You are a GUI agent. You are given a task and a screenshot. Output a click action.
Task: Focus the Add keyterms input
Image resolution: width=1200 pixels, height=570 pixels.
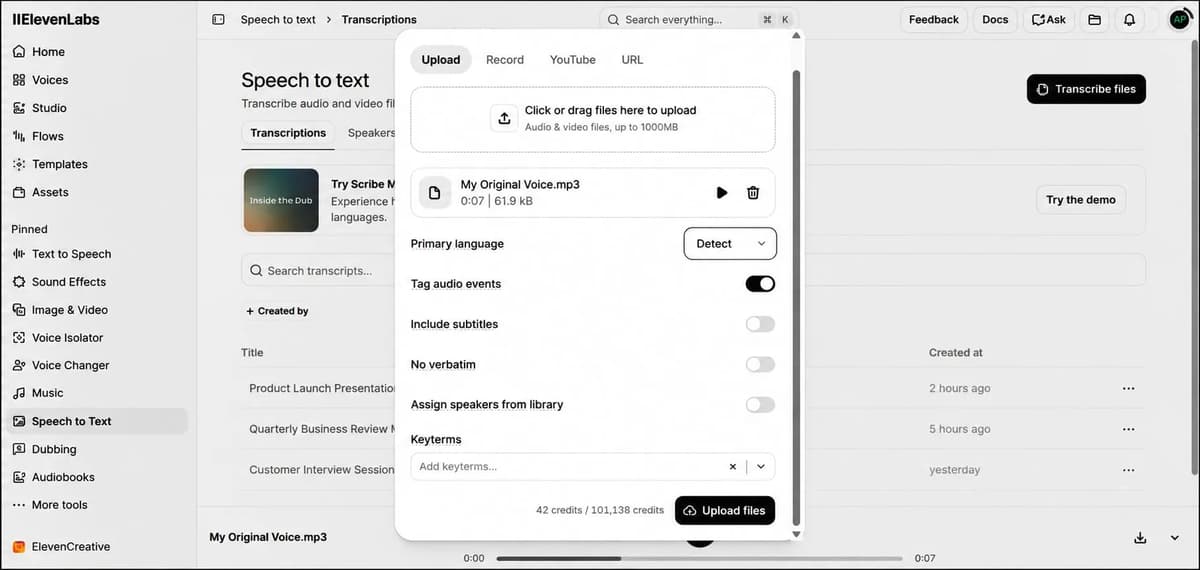point(566,466)
